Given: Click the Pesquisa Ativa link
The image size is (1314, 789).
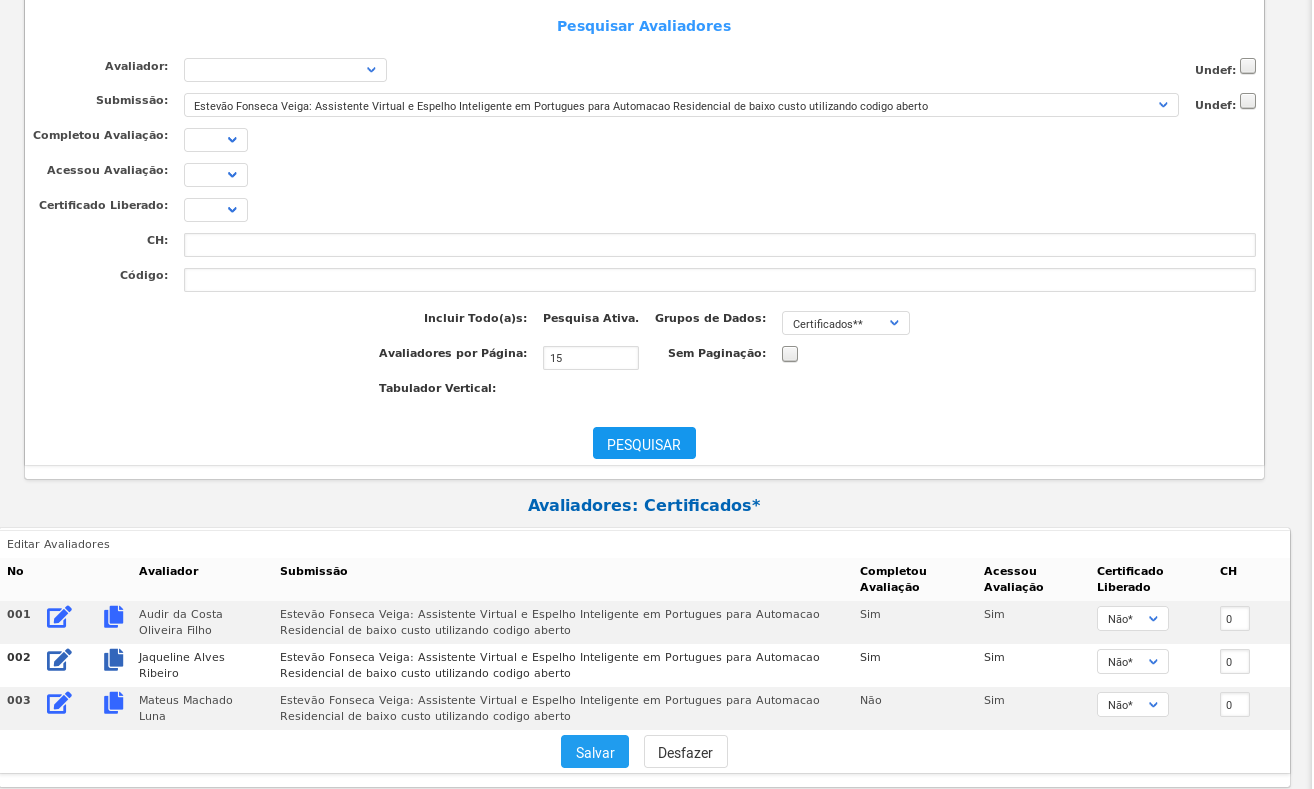Looking at the screenshot, I should (x=591, y=318).
